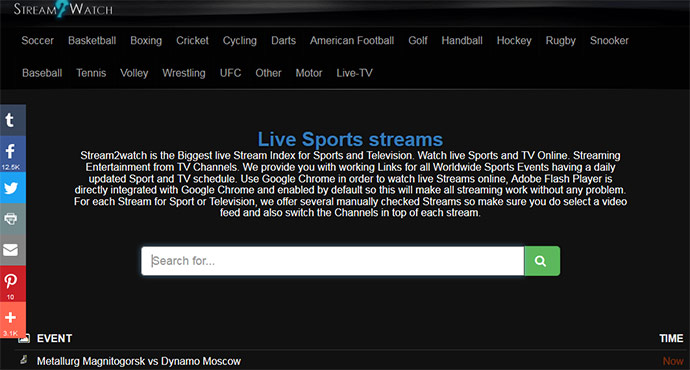
Task: Open more share options with the plus icon
Action: pos(13,320)
